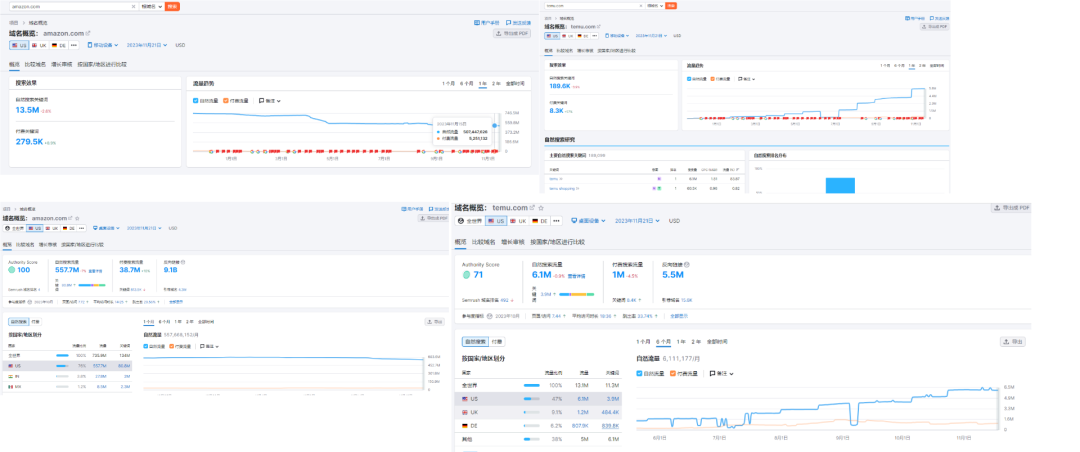
Task: Open date dropdown in top amazon.com panel
Action: pyautogui.click(x=147, y=45)
